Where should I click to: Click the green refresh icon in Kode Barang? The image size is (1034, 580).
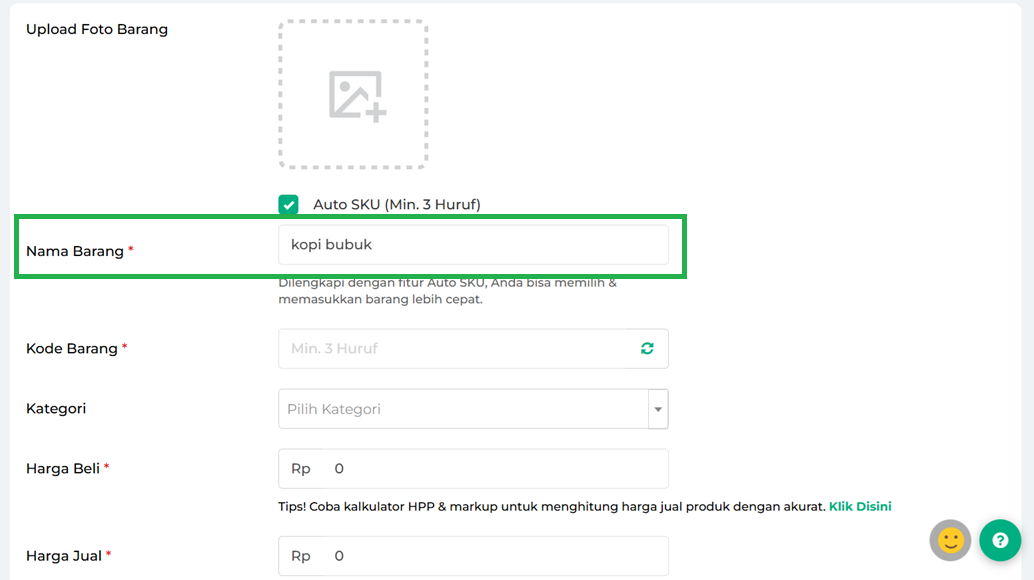pos(647,349)
